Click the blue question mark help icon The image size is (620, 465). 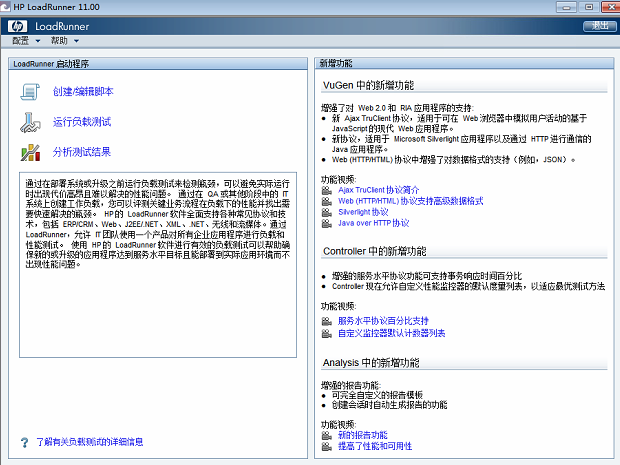[25, 442]
